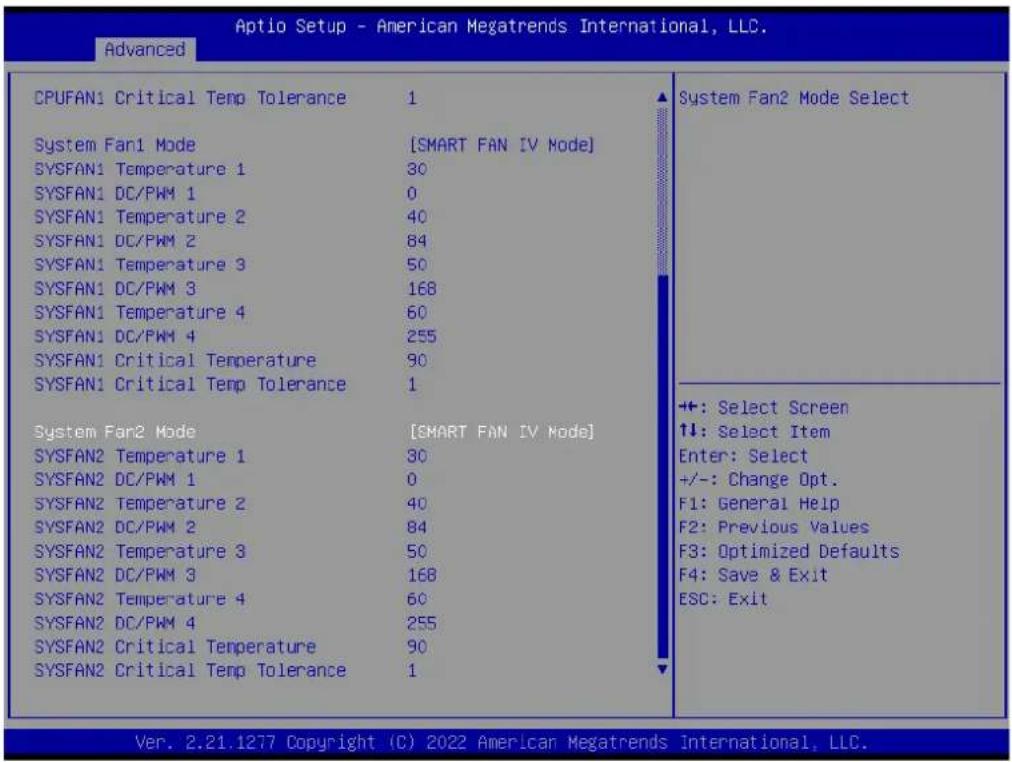Click the scrollbar up arrow
This screenshot has height=762, width=1012.
(662, 98)
